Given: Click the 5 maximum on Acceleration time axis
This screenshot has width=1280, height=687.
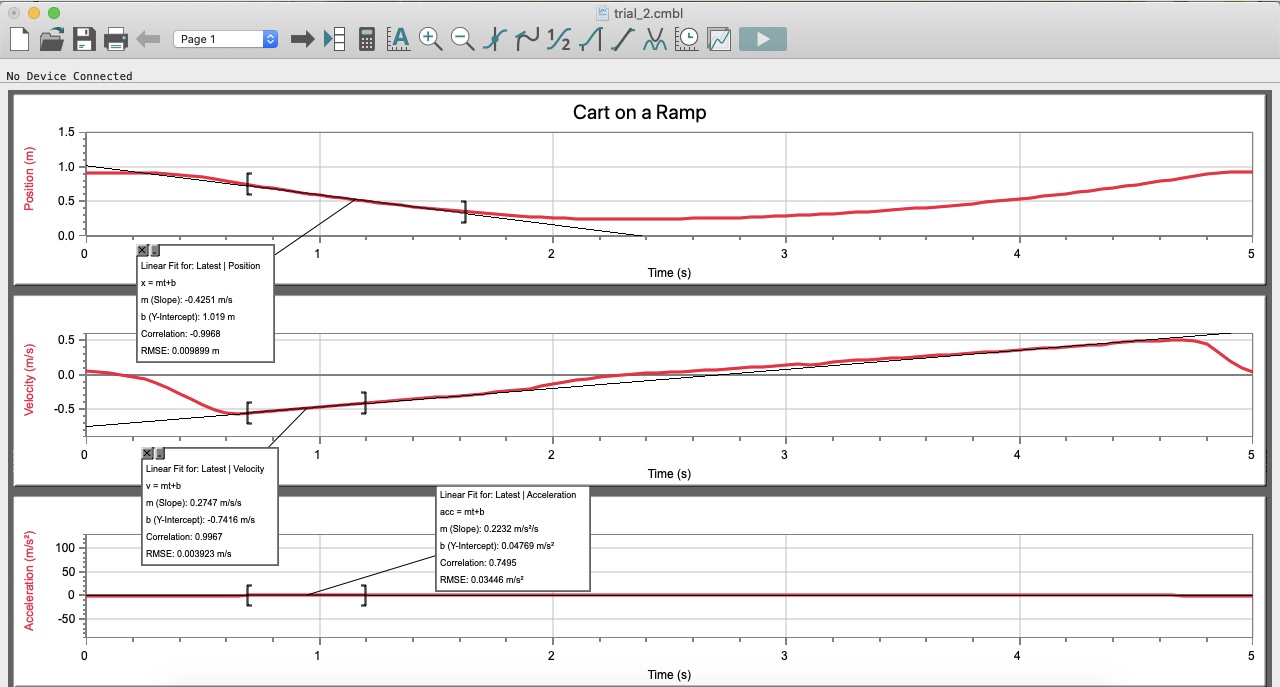Looking at the screenshot, I should pos(1251,656).
